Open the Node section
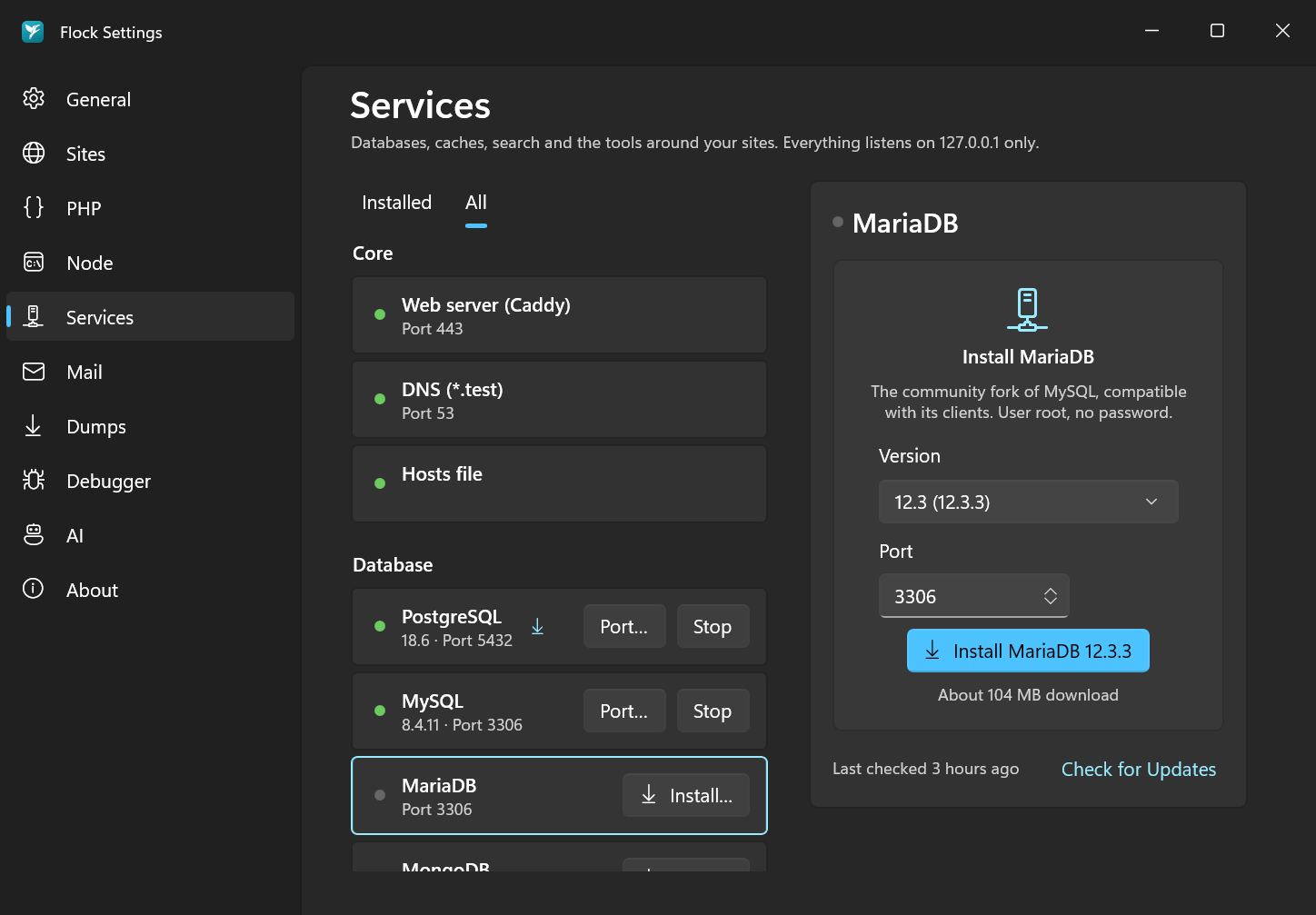The image size is (1316, 915). click(x=150, y=263)
